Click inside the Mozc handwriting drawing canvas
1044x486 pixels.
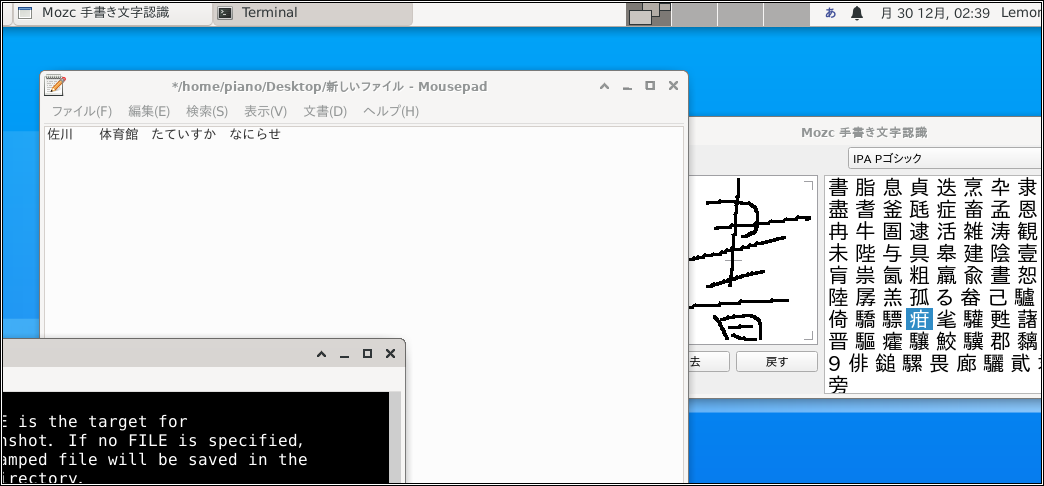(752, 260)
